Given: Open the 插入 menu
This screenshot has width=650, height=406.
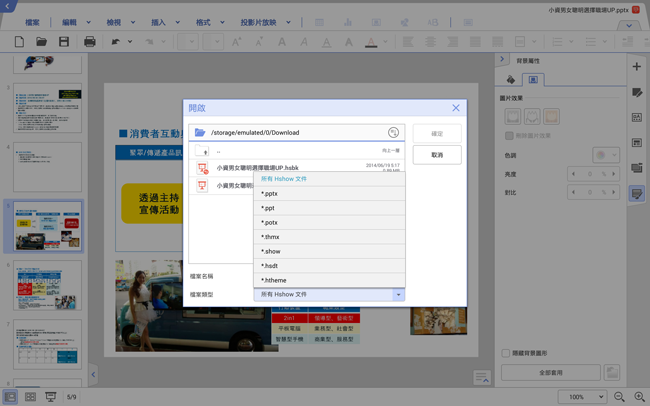Looking at the screenshot, I should (158, 22).
